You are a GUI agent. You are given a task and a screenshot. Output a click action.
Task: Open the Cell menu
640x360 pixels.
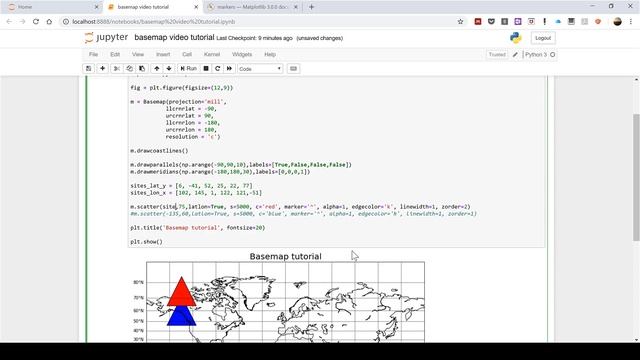click(187, 54)
